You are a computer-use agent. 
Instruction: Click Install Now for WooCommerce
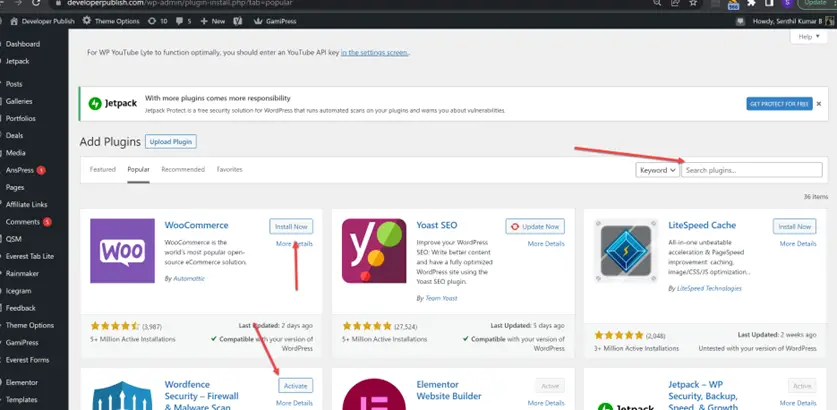tap(291, 226)
